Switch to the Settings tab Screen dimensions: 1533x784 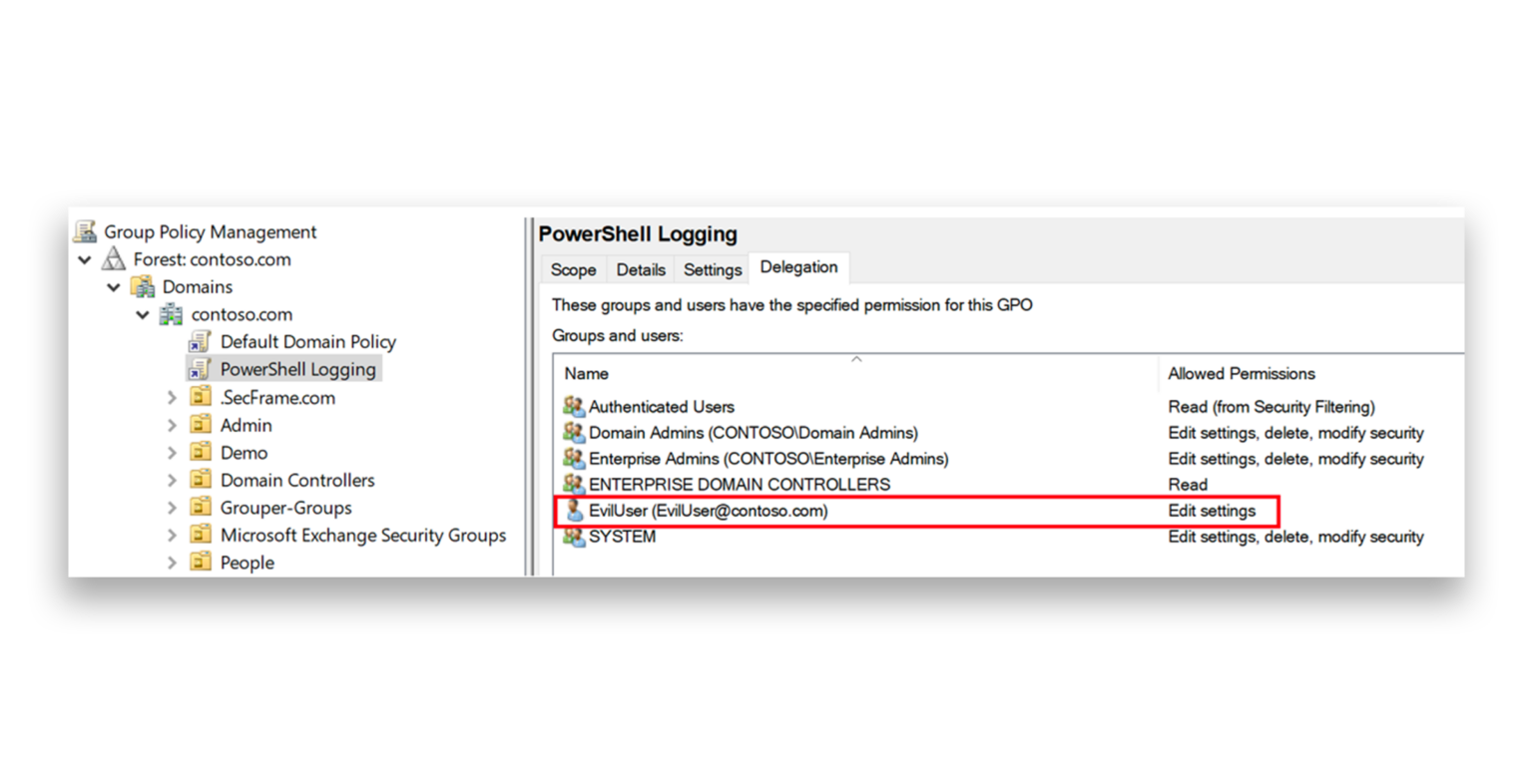click(x=712, y=268)
